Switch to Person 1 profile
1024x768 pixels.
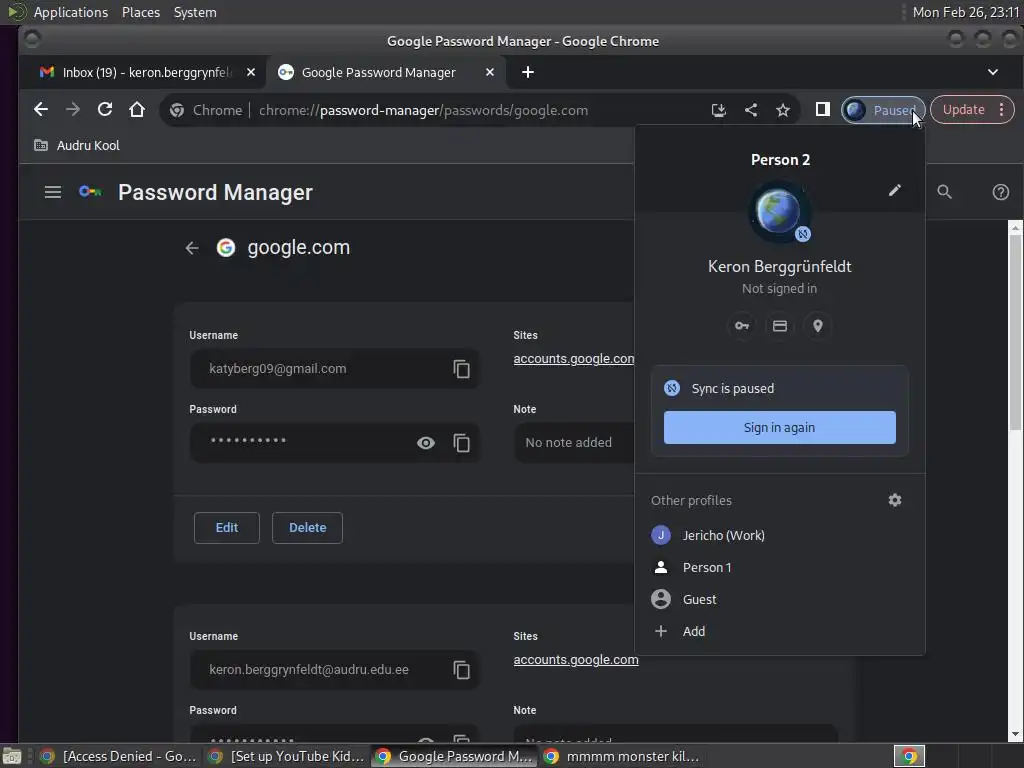[x=780, y=568]
